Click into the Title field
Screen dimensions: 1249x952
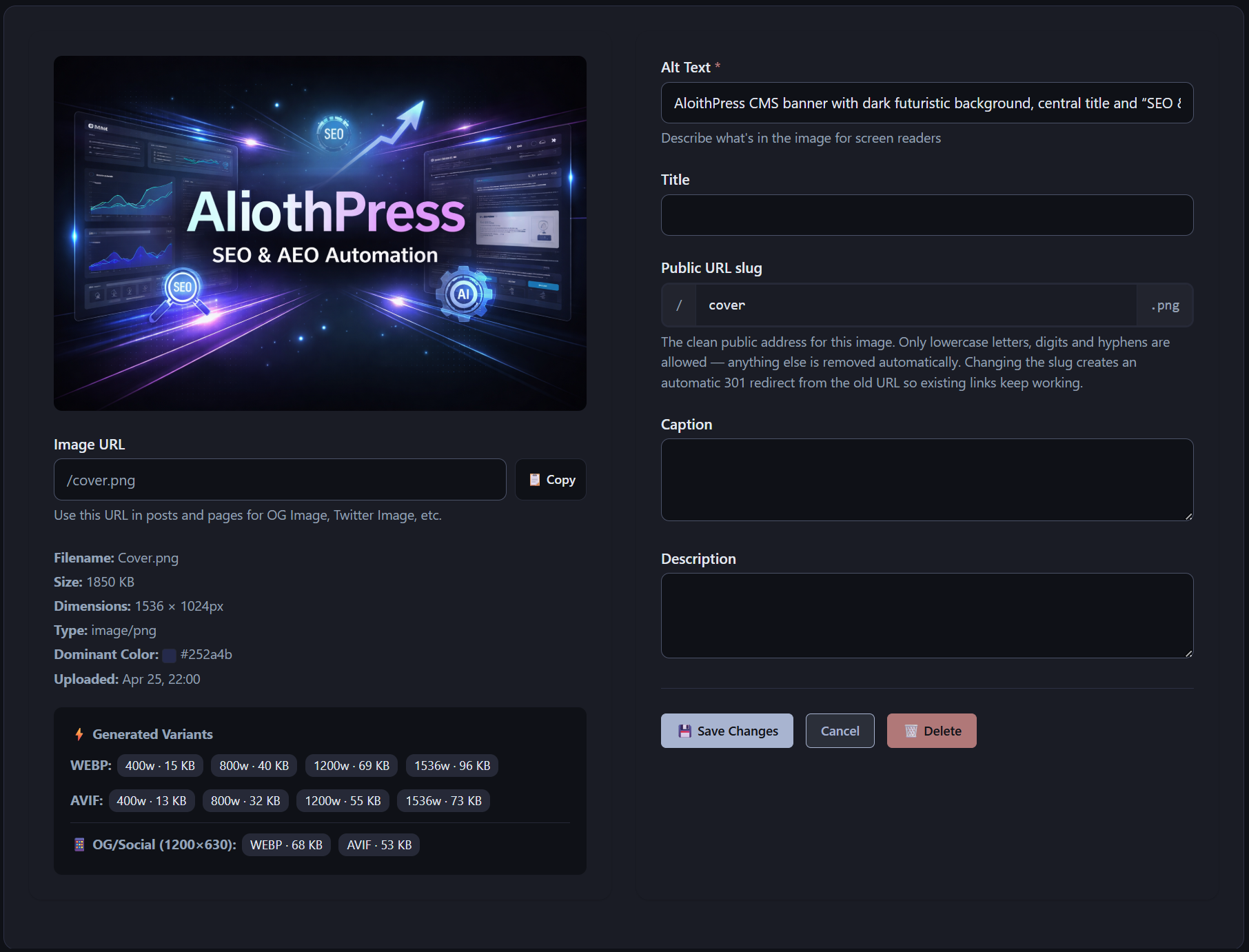coord(927,215)
